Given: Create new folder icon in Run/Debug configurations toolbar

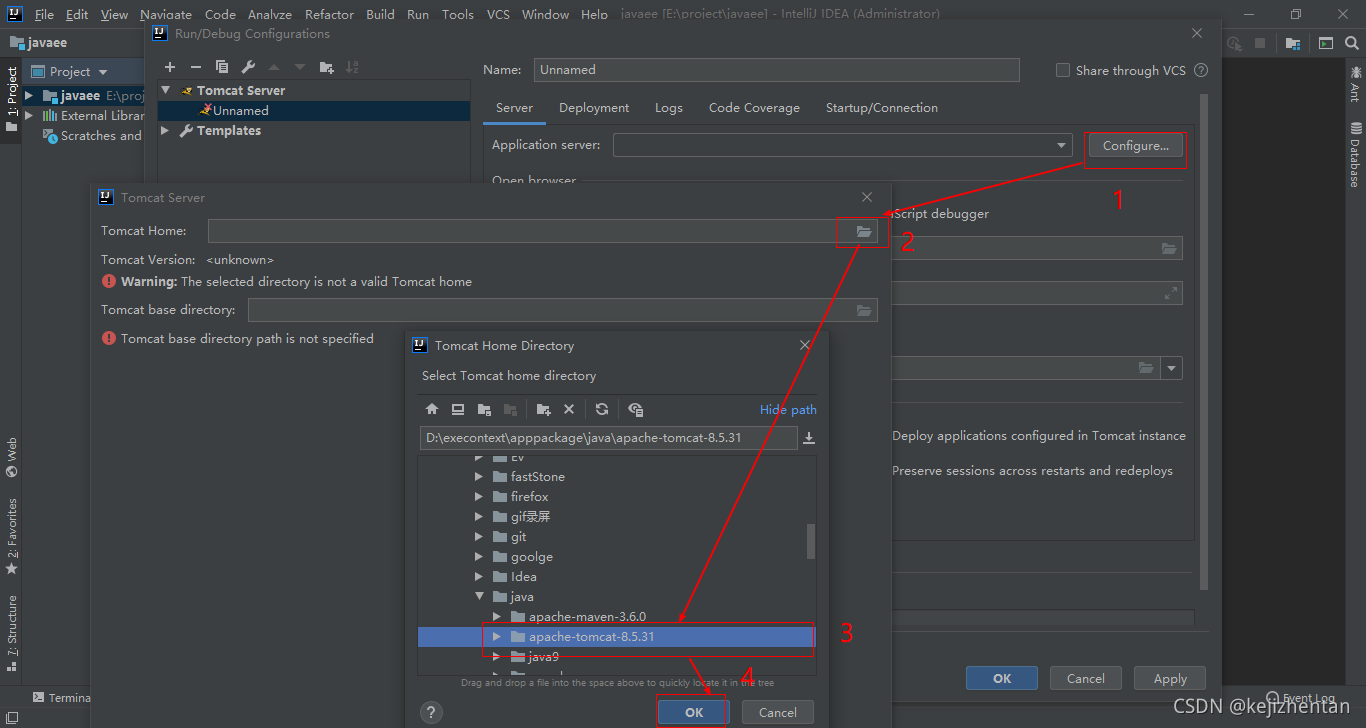Looking at the screenshot, I should point(326,67).
